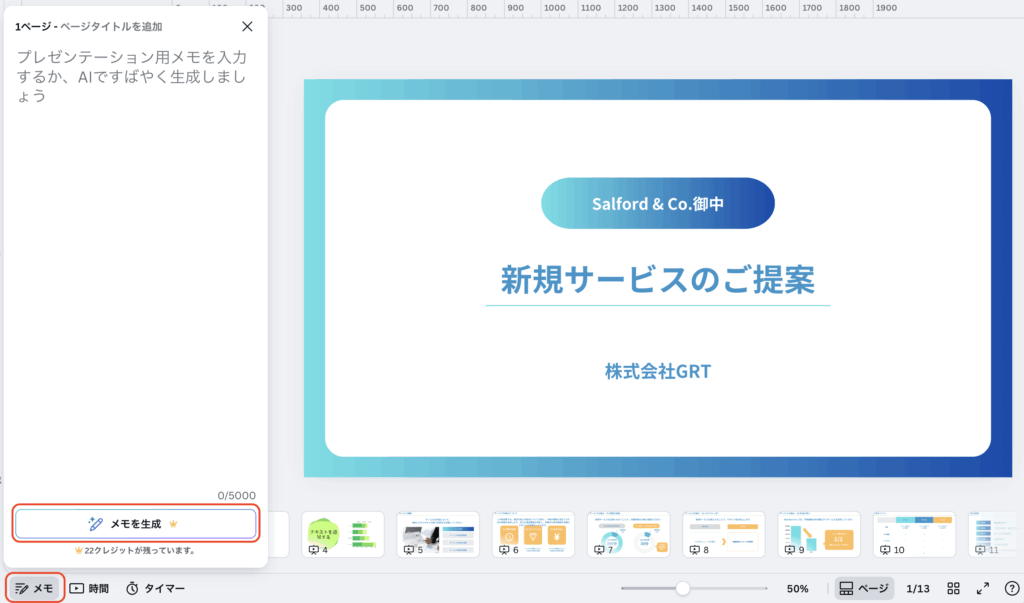Toggle the ページ thumbnail strip button

(864, 588)
